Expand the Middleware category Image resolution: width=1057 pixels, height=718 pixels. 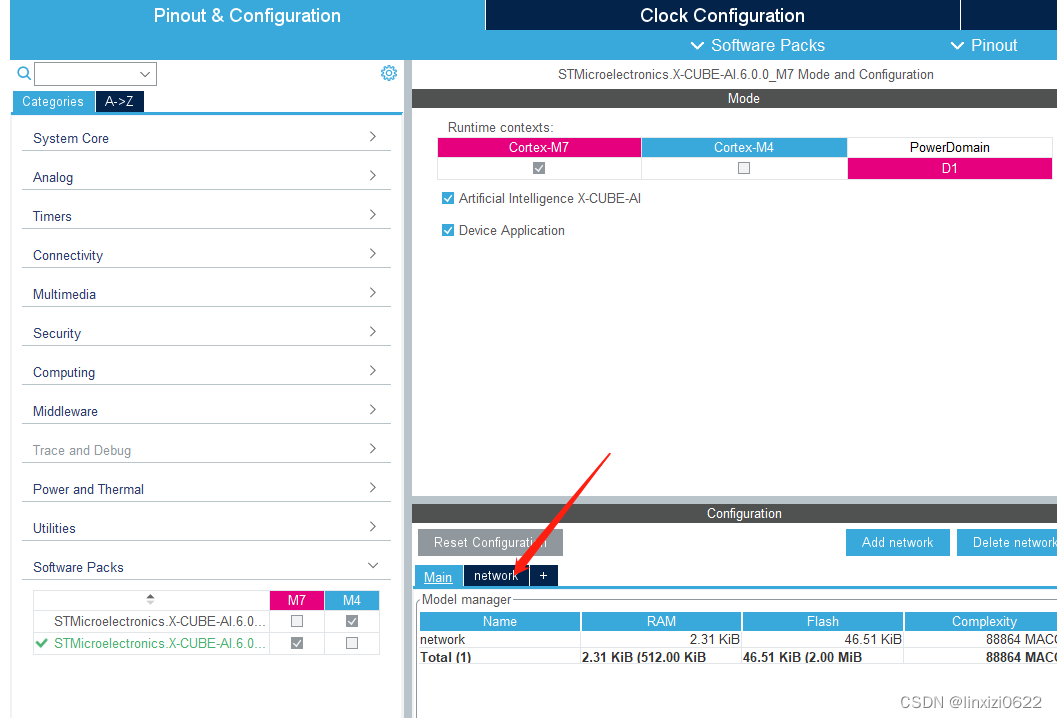coord(206,411)
